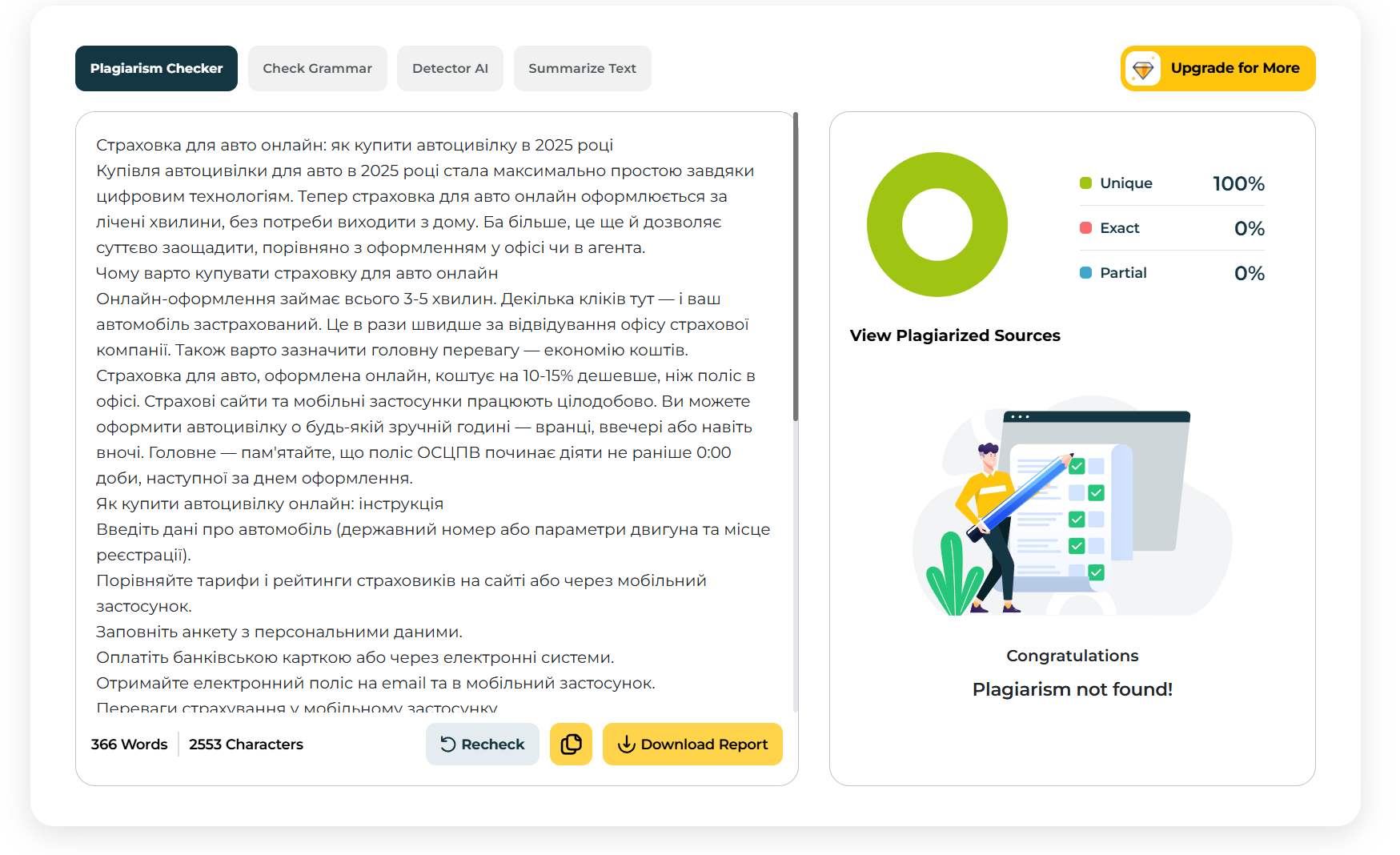Click heading 'Чому варто купувати страховку для авто онлайн'

(x=297, y=273)
